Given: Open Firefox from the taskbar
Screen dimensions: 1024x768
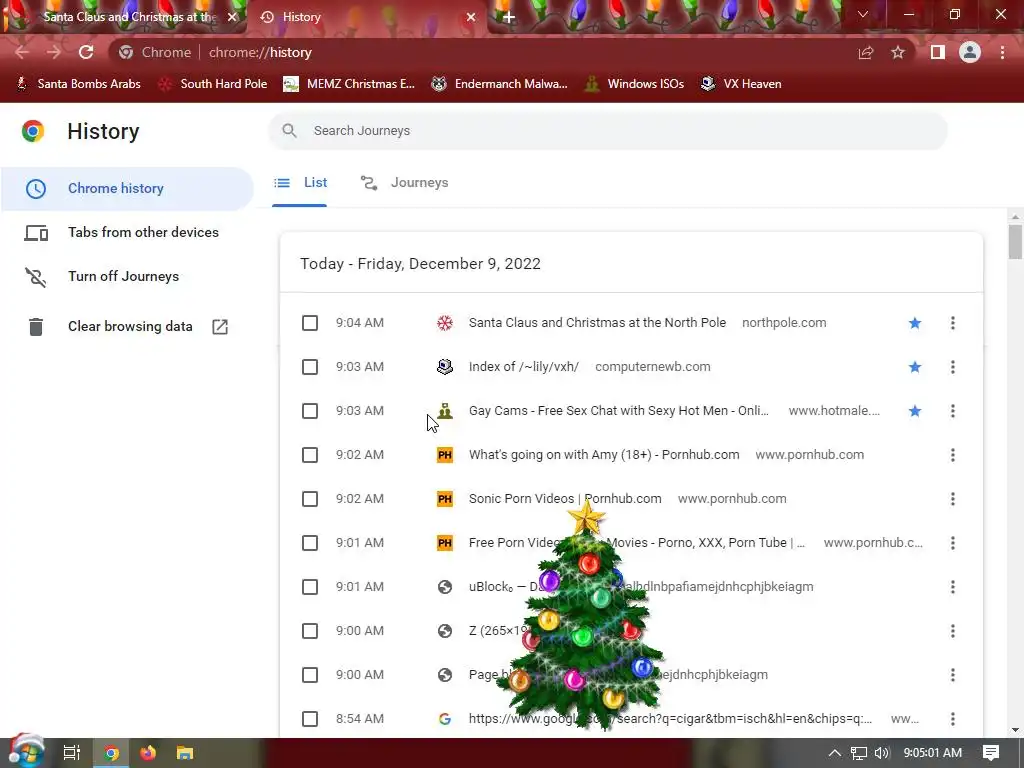Looking at the screenshot, I should tap(148, 753).
